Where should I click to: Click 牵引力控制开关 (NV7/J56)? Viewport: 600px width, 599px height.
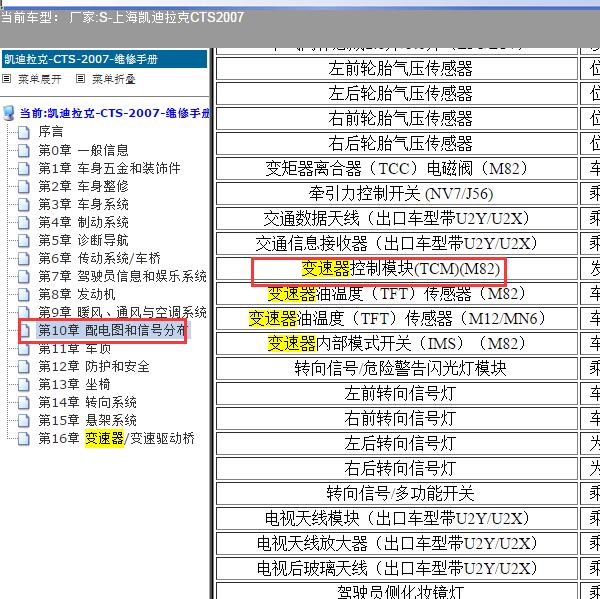pyautogui.click(x=397, y=194)
